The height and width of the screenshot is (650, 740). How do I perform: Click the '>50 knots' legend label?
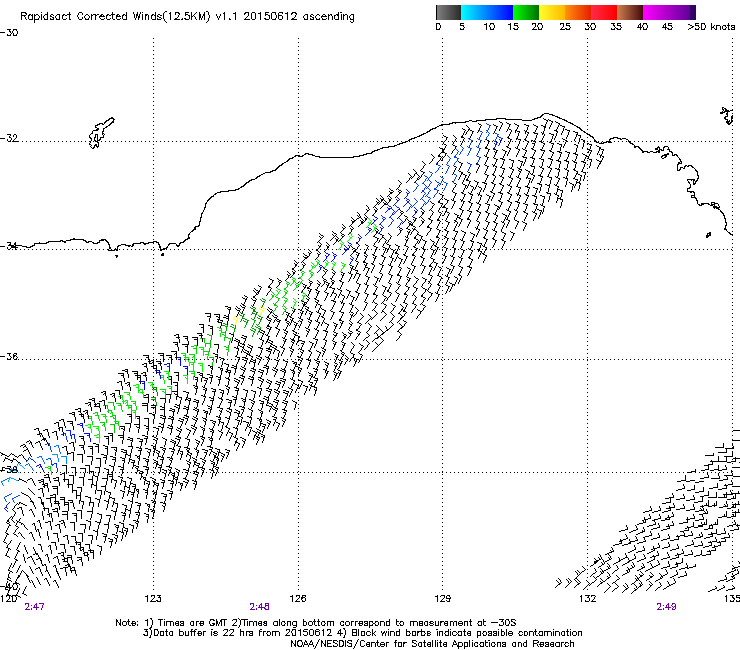[x=711, y=27]
